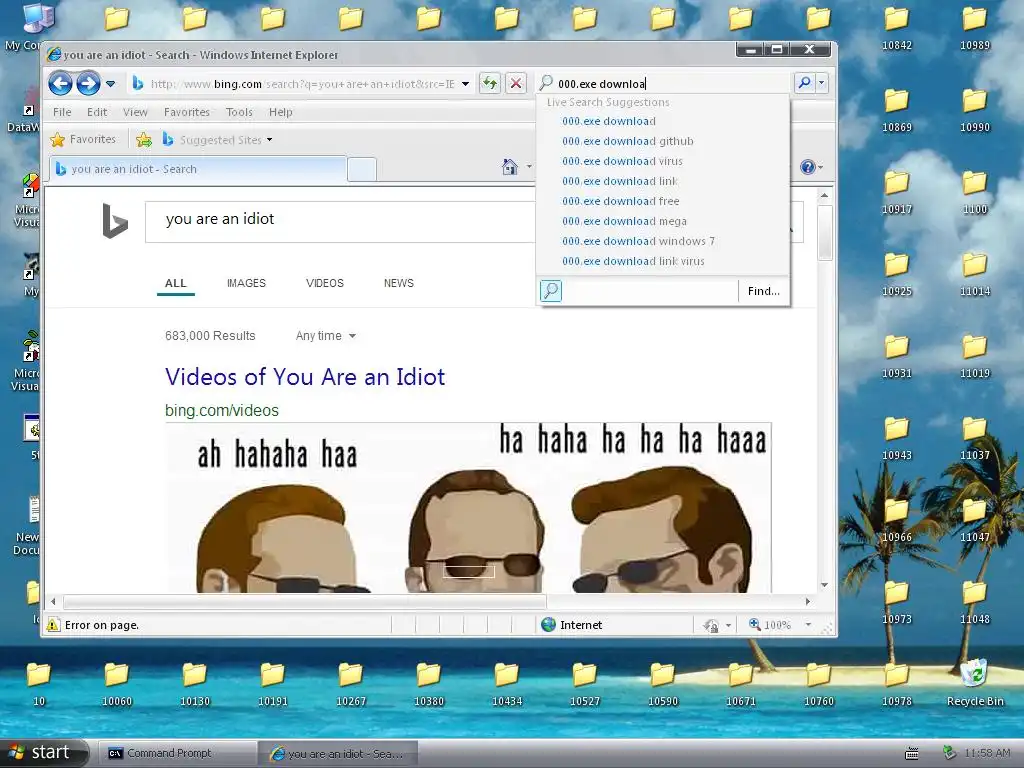Select the desktop folder named 10671
1024x768 pixels.
click(x=741, y=684)
